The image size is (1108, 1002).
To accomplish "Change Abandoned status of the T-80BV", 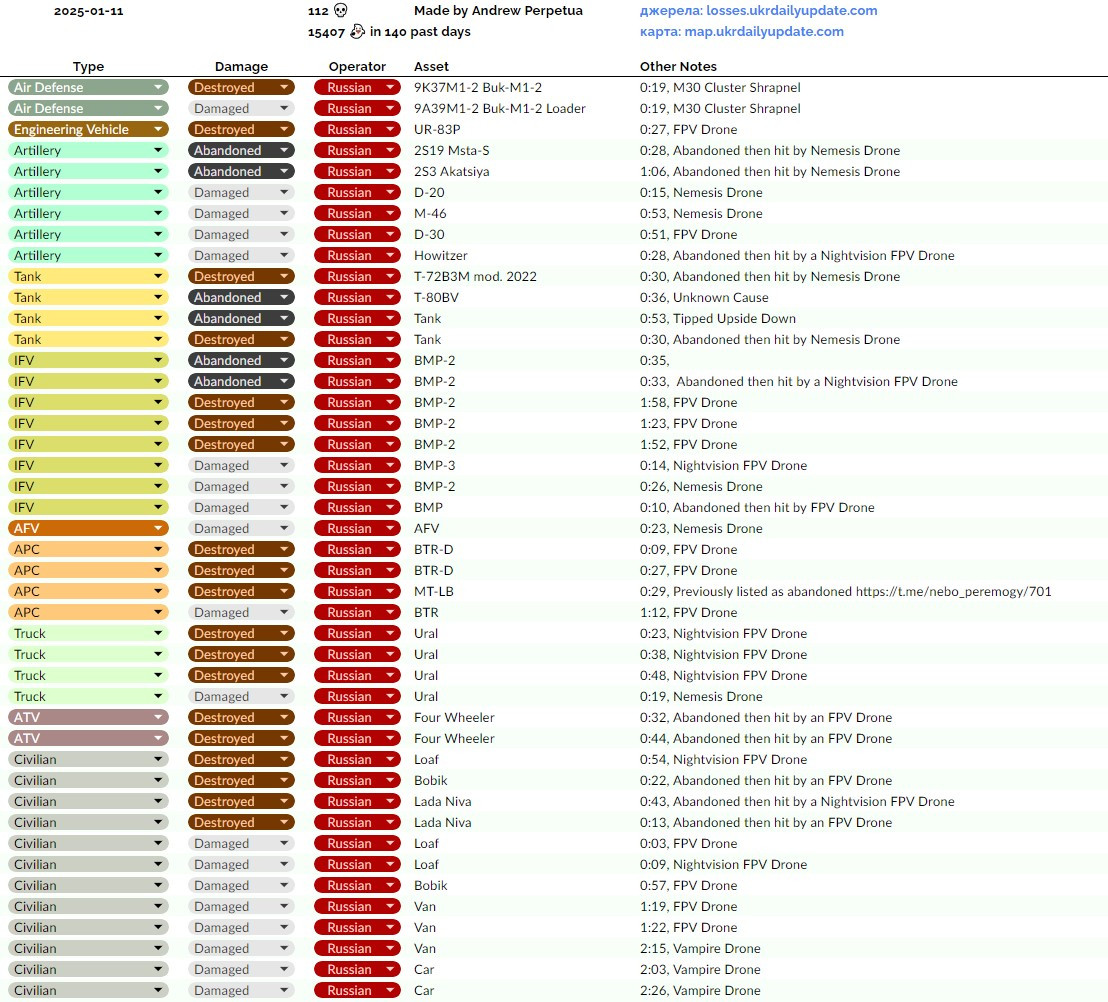I will coord(241,297).
